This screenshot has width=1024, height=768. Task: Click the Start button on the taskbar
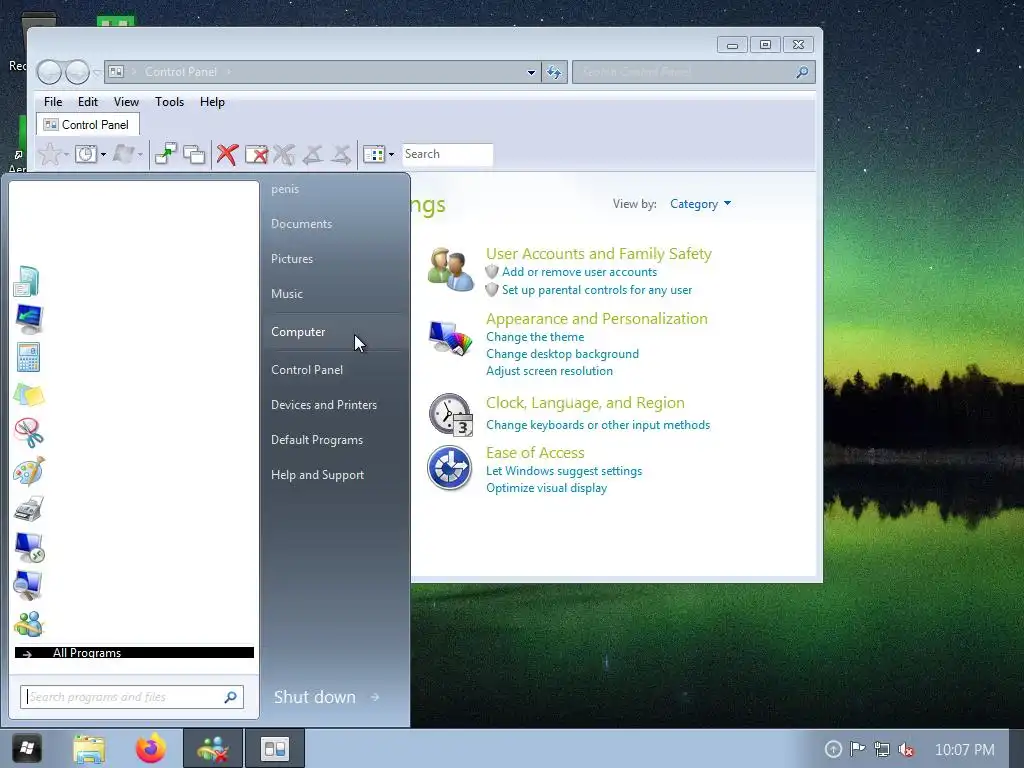point(27,748)
